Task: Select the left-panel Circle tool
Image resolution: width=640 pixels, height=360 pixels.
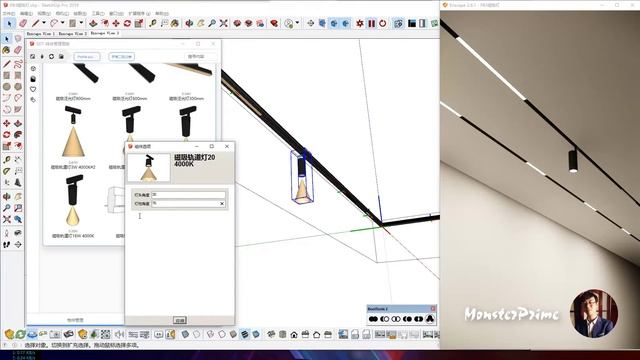Action: click(7, 87)
